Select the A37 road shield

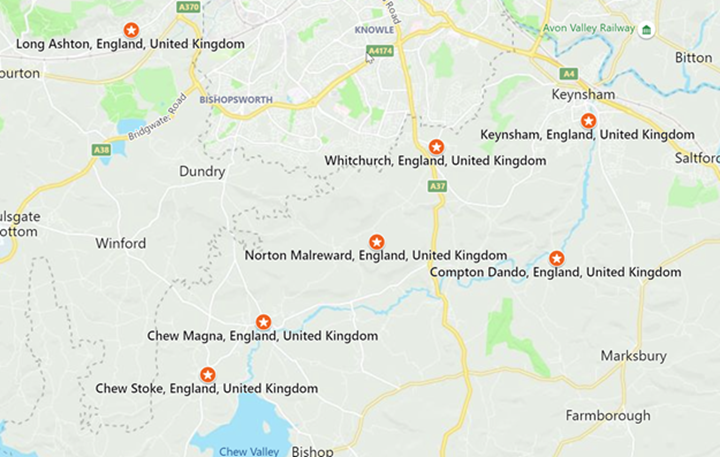click(x=437, y=186)
